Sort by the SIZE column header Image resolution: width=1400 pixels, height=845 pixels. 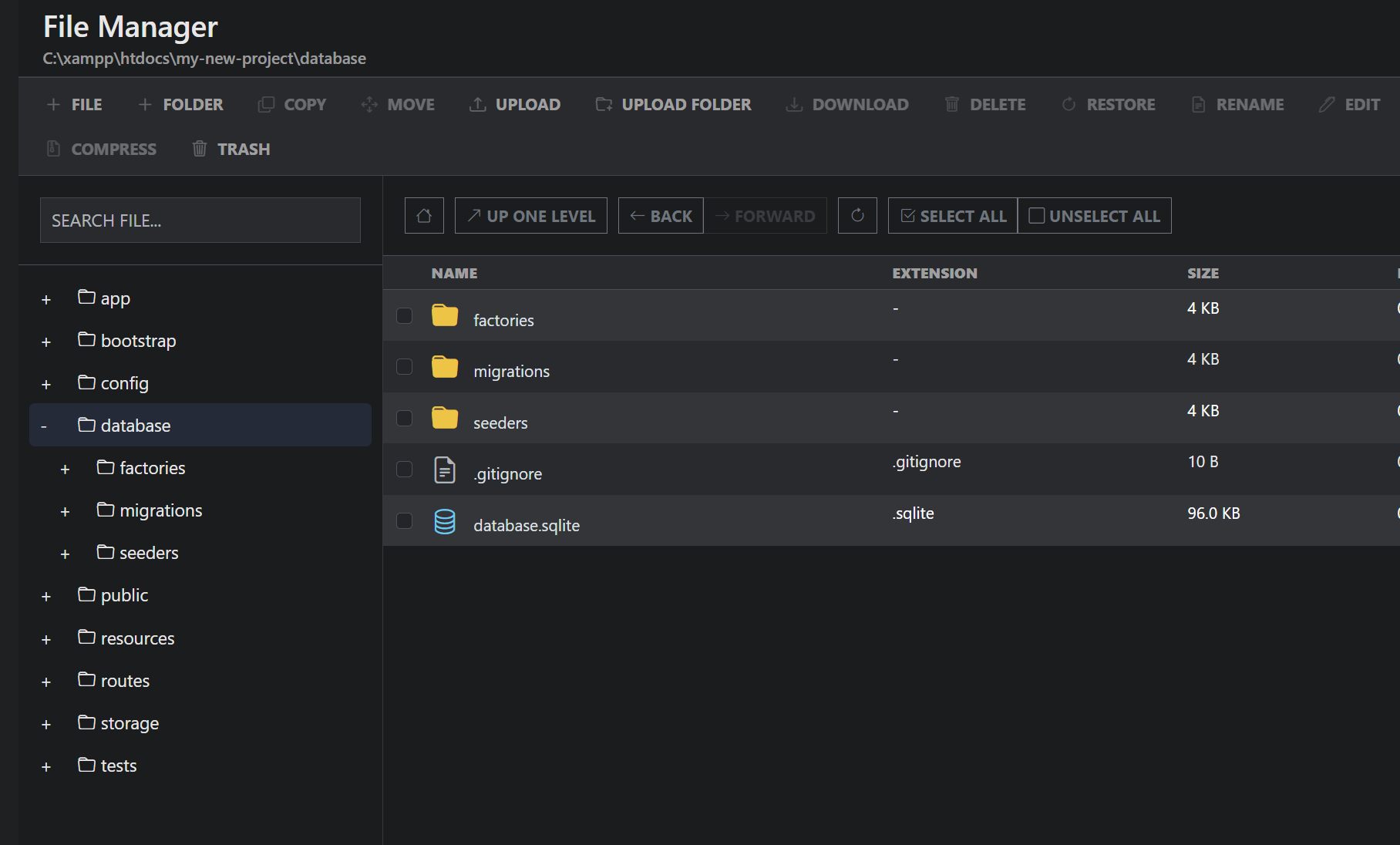(1203, 273)
